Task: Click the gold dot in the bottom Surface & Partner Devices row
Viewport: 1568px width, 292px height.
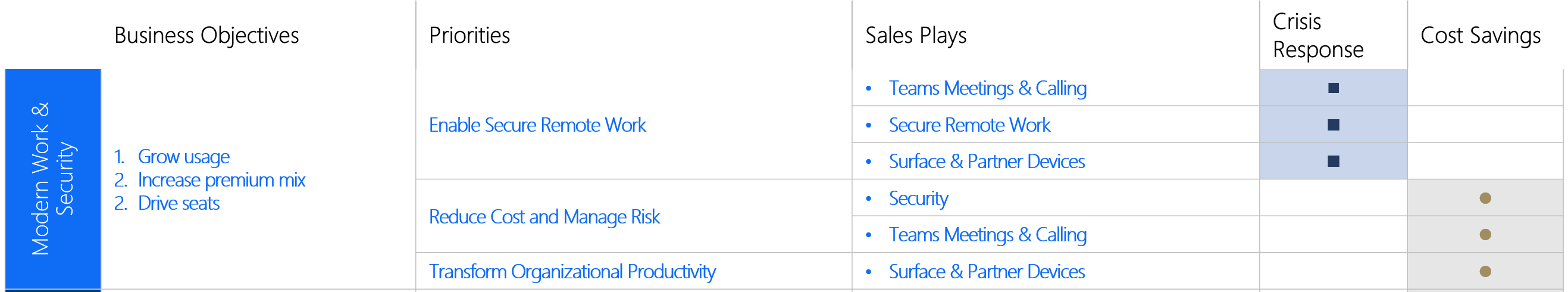Action: (1485, 271)
